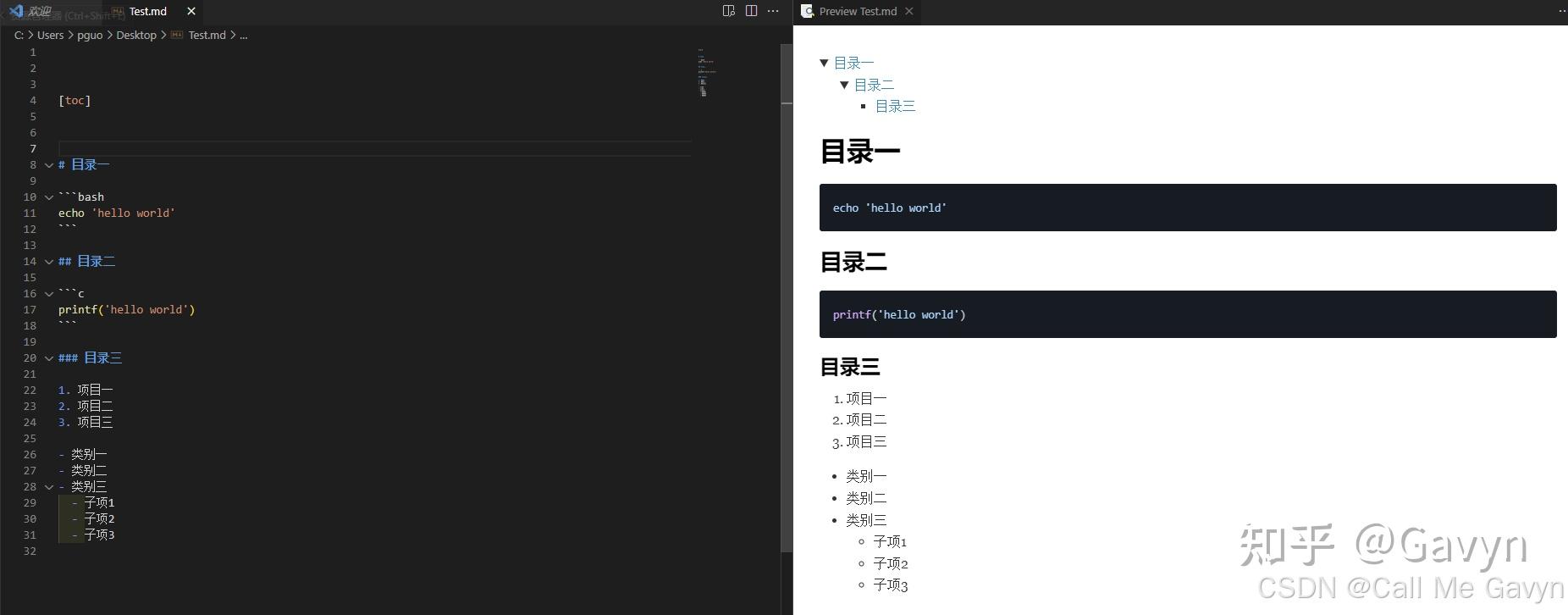Close the Preview Test.md tab
This screenshot has width=1568, height=615.
908,11
